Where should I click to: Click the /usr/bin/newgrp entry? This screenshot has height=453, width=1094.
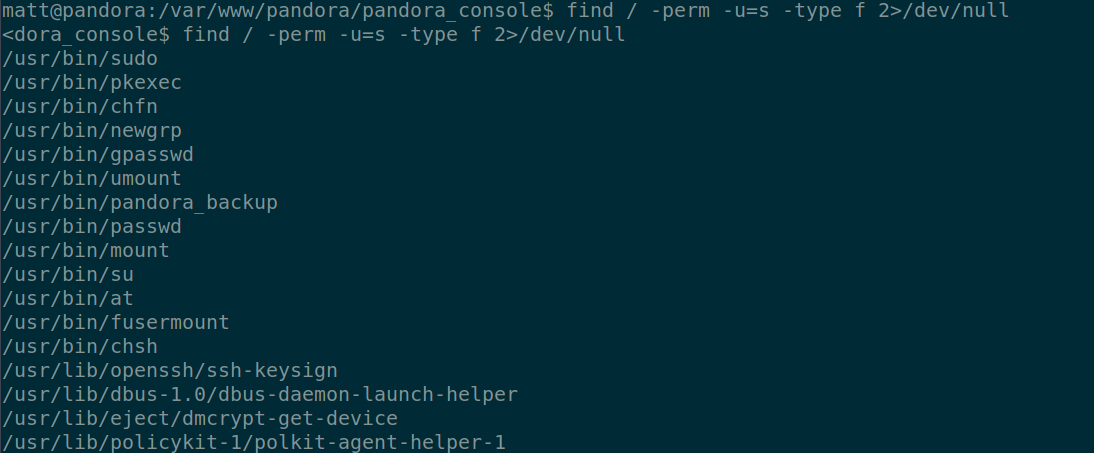[x=92, y=131]
